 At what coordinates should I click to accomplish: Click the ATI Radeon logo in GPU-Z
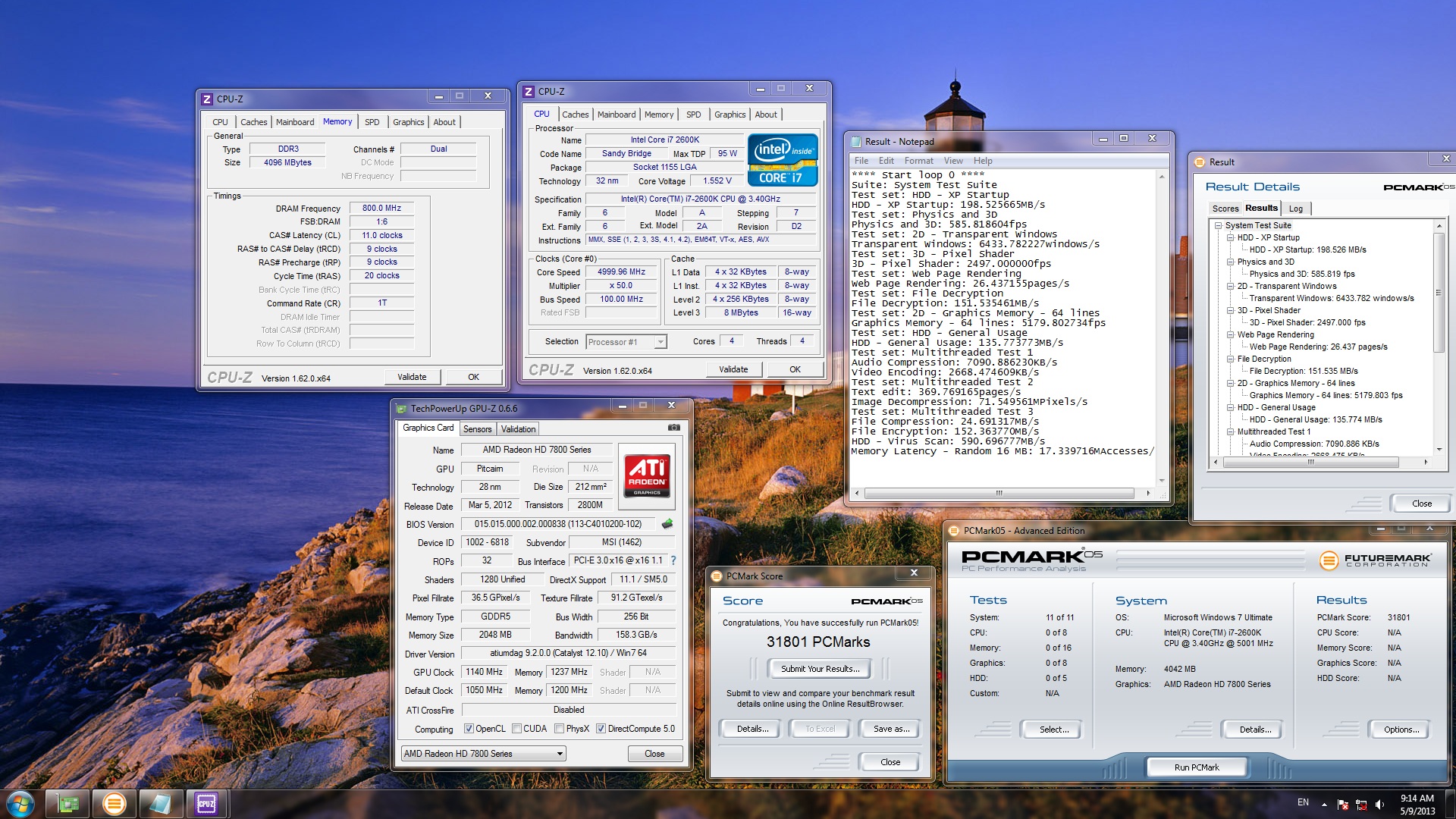[647, 475]
